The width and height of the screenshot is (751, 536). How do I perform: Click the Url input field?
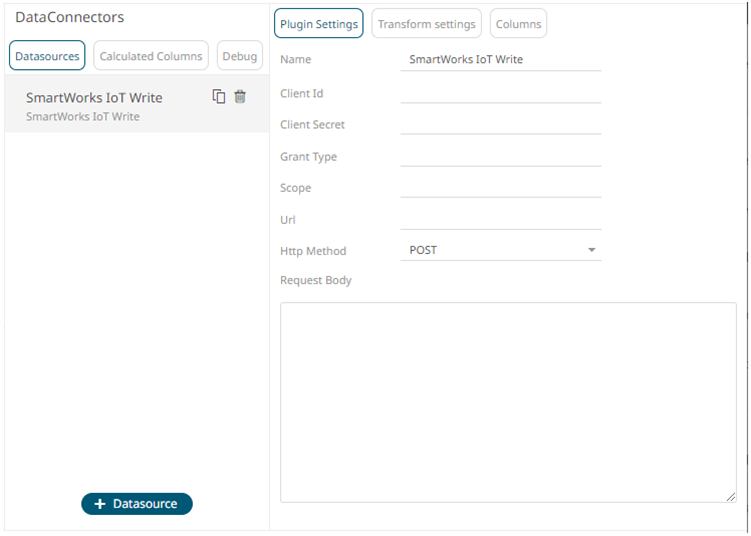[500, 219]
